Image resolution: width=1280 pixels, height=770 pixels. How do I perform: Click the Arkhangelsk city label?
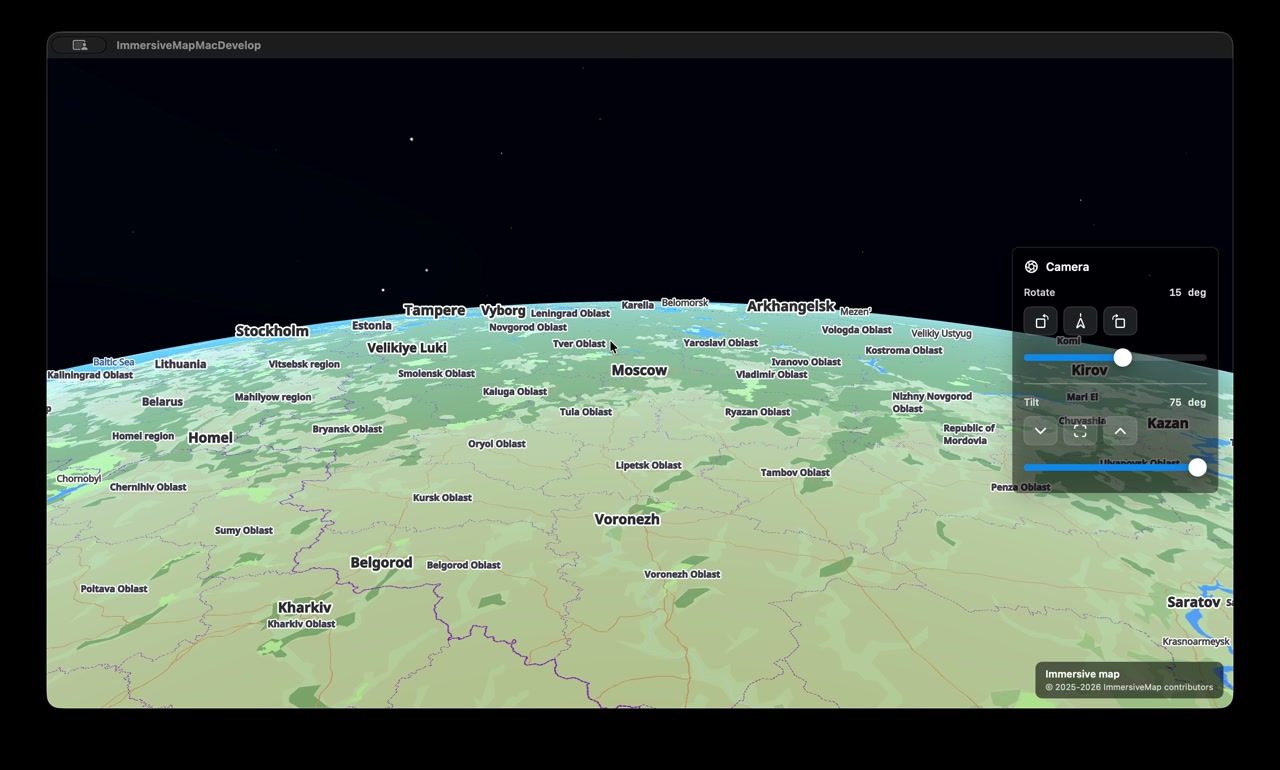pos(791,306)
